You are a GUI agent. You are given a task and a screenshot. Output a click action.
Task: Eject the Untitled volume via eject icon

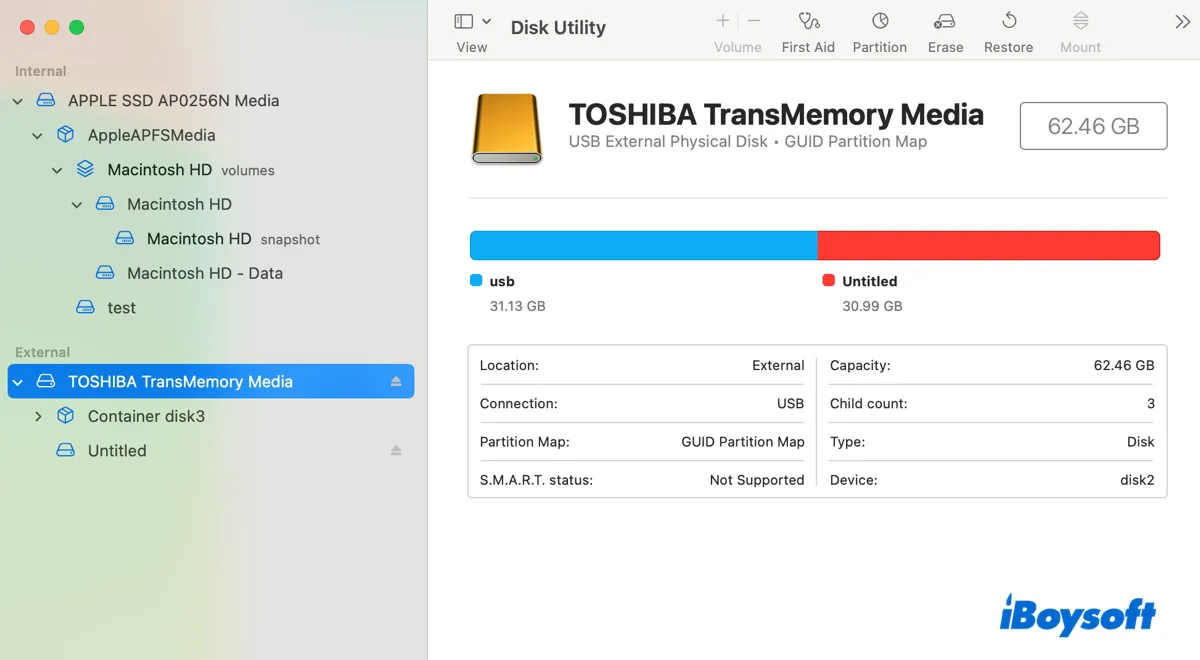tap(396, 451)
